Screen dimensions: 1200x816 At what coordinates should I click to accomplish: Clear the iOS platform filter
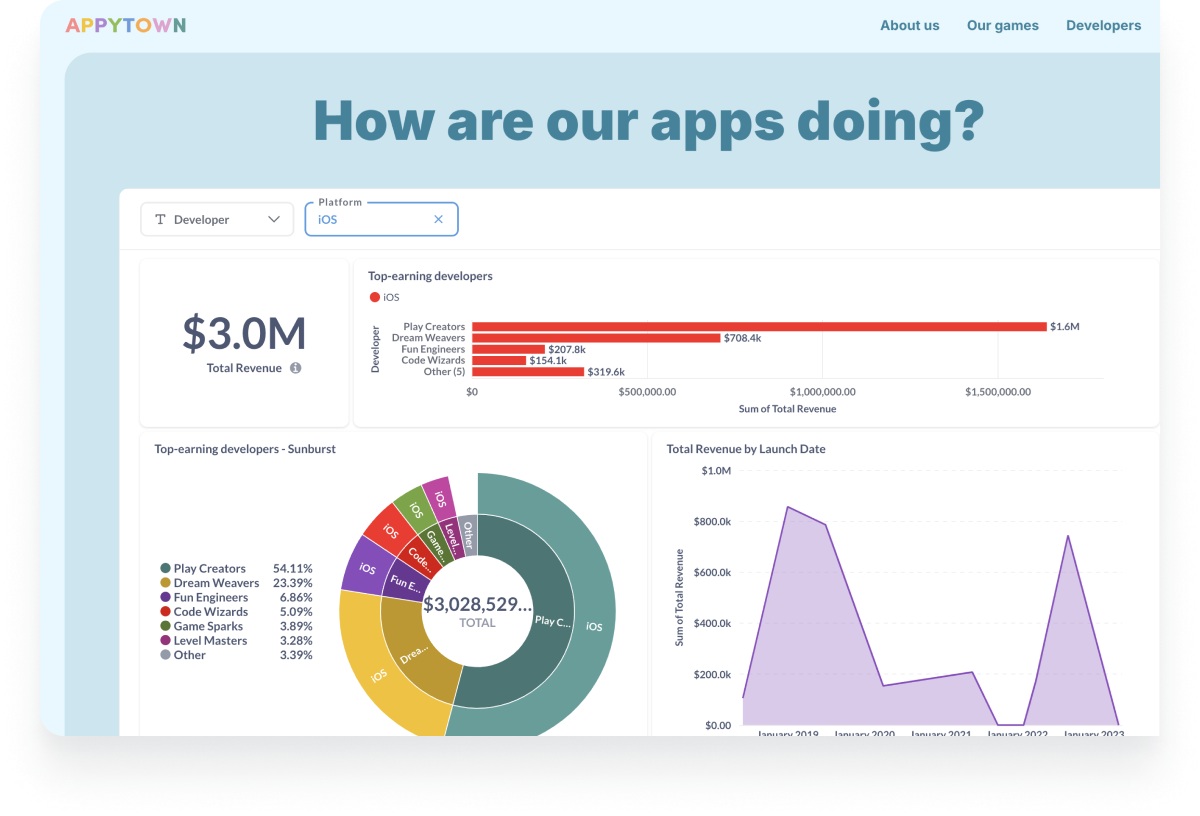(x=438, y=220)
